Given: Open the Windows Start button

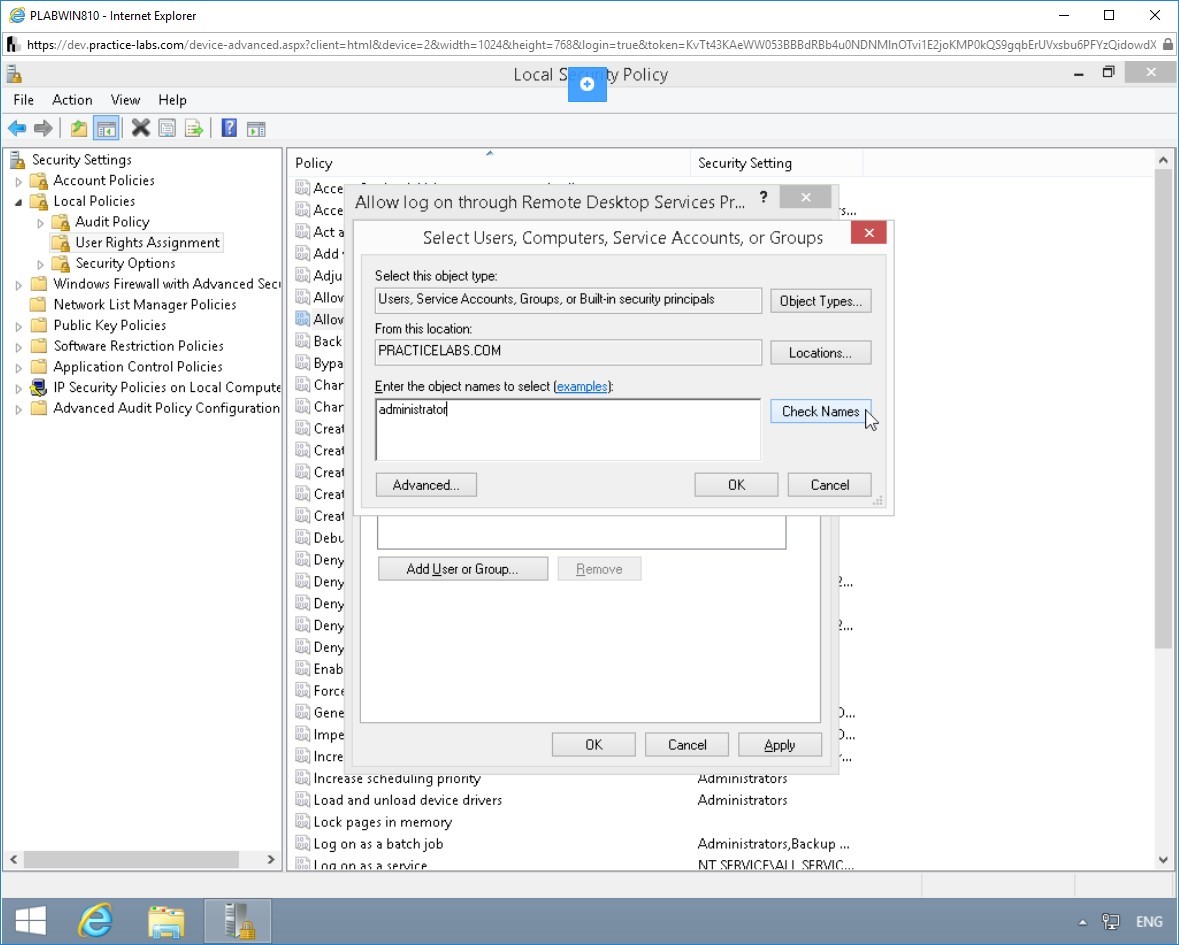Looking at the screenshot, I should point(31,920).
